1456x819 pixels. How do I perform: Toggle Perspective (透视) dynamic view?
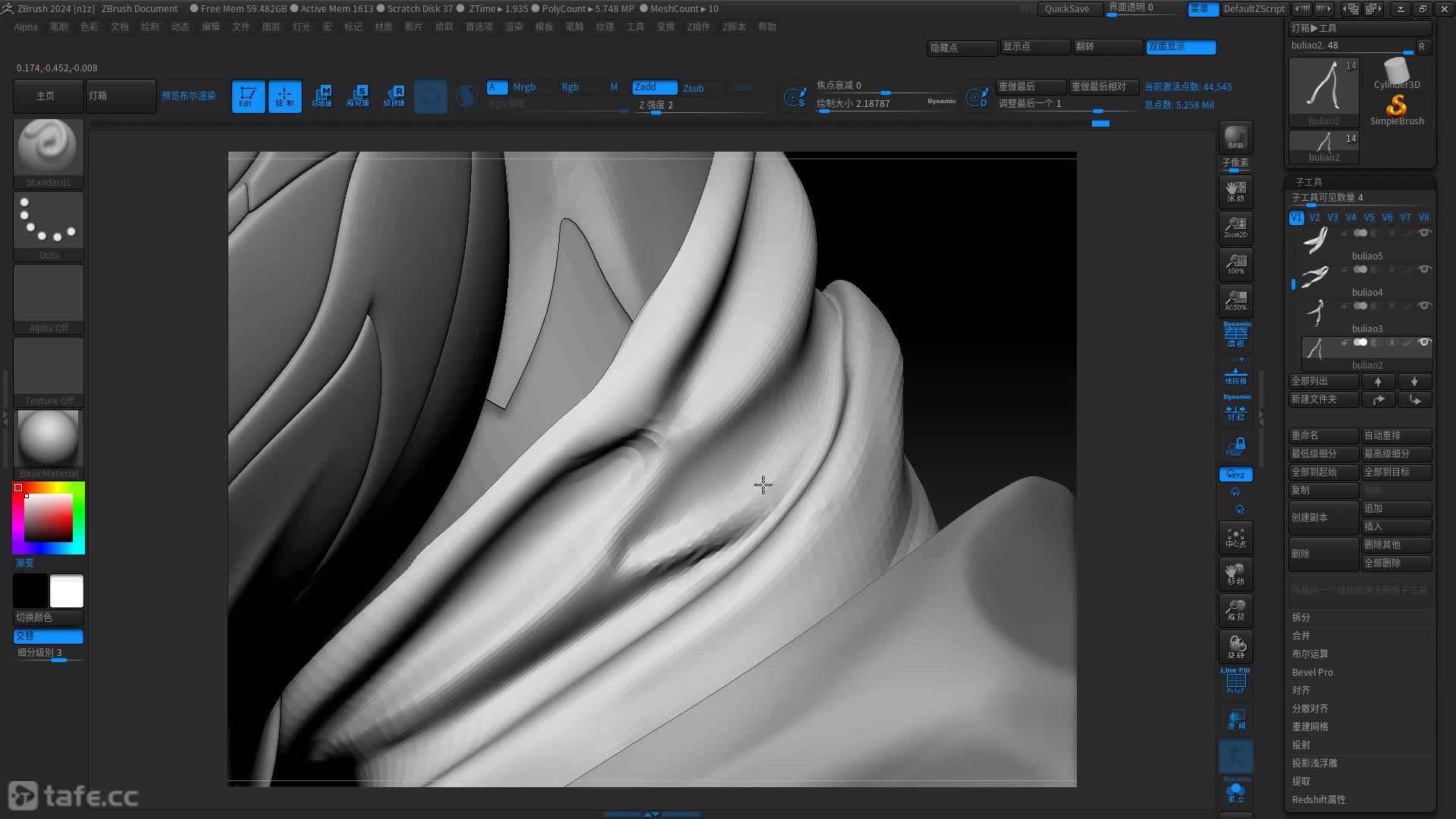coord(1235,335)
